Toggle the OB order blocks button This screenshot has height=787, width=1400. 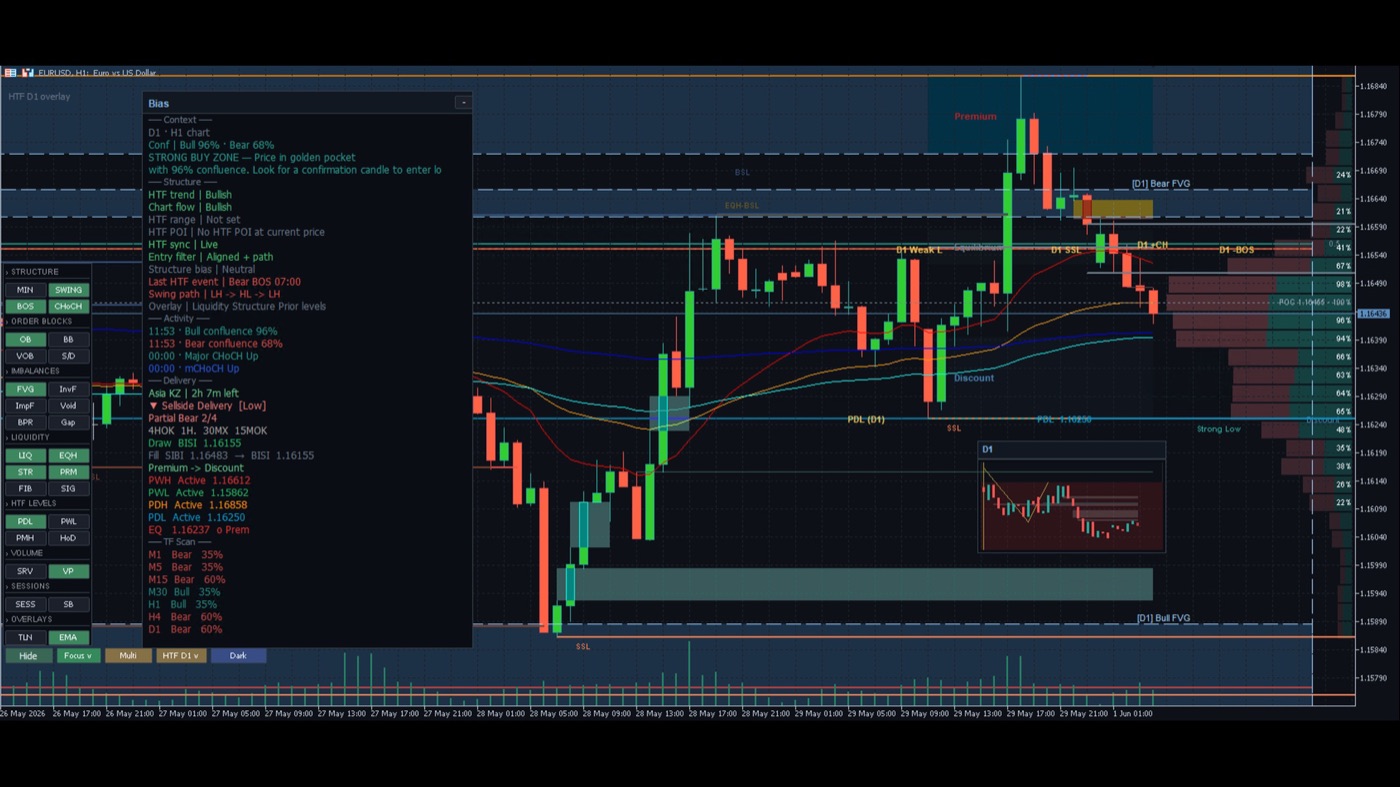point(25,340)
